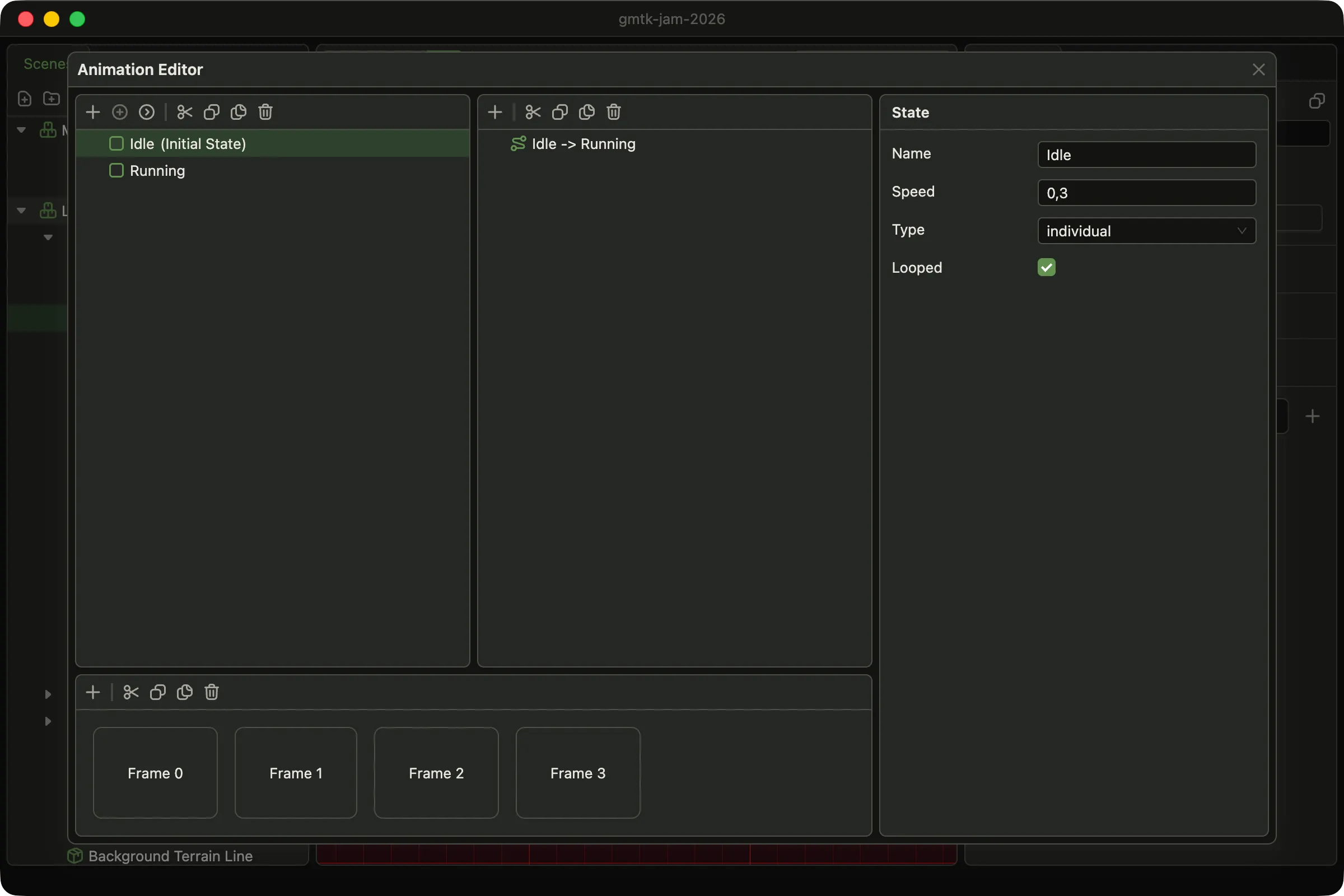
Task: Toggle the Looped checkbox
Action: coord(1046,268)
